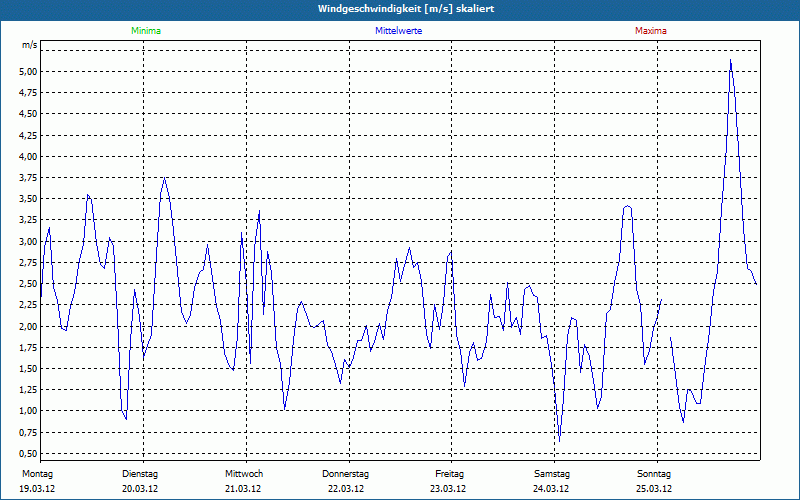
Task: Click the Dienstag day label
Action: click(140, 474)
